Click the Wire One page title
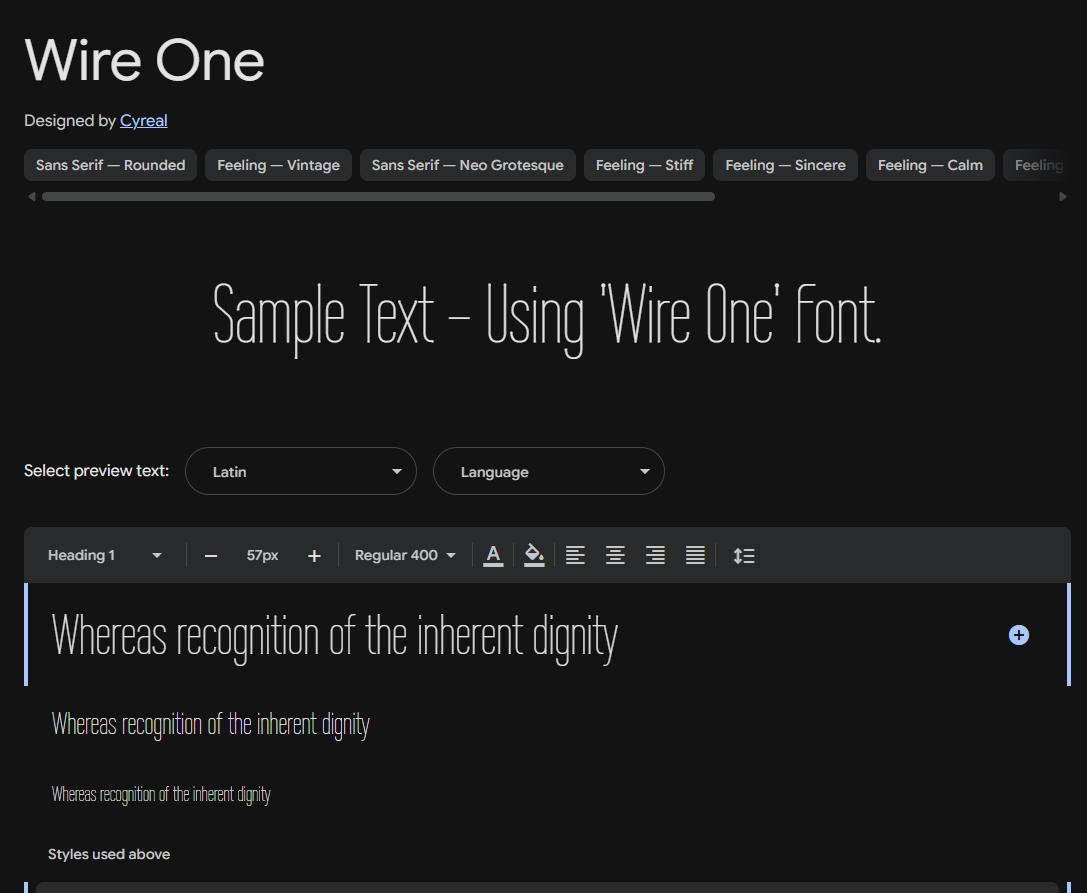The height and width of the screenshot is (893, 1087). point(144,60)
